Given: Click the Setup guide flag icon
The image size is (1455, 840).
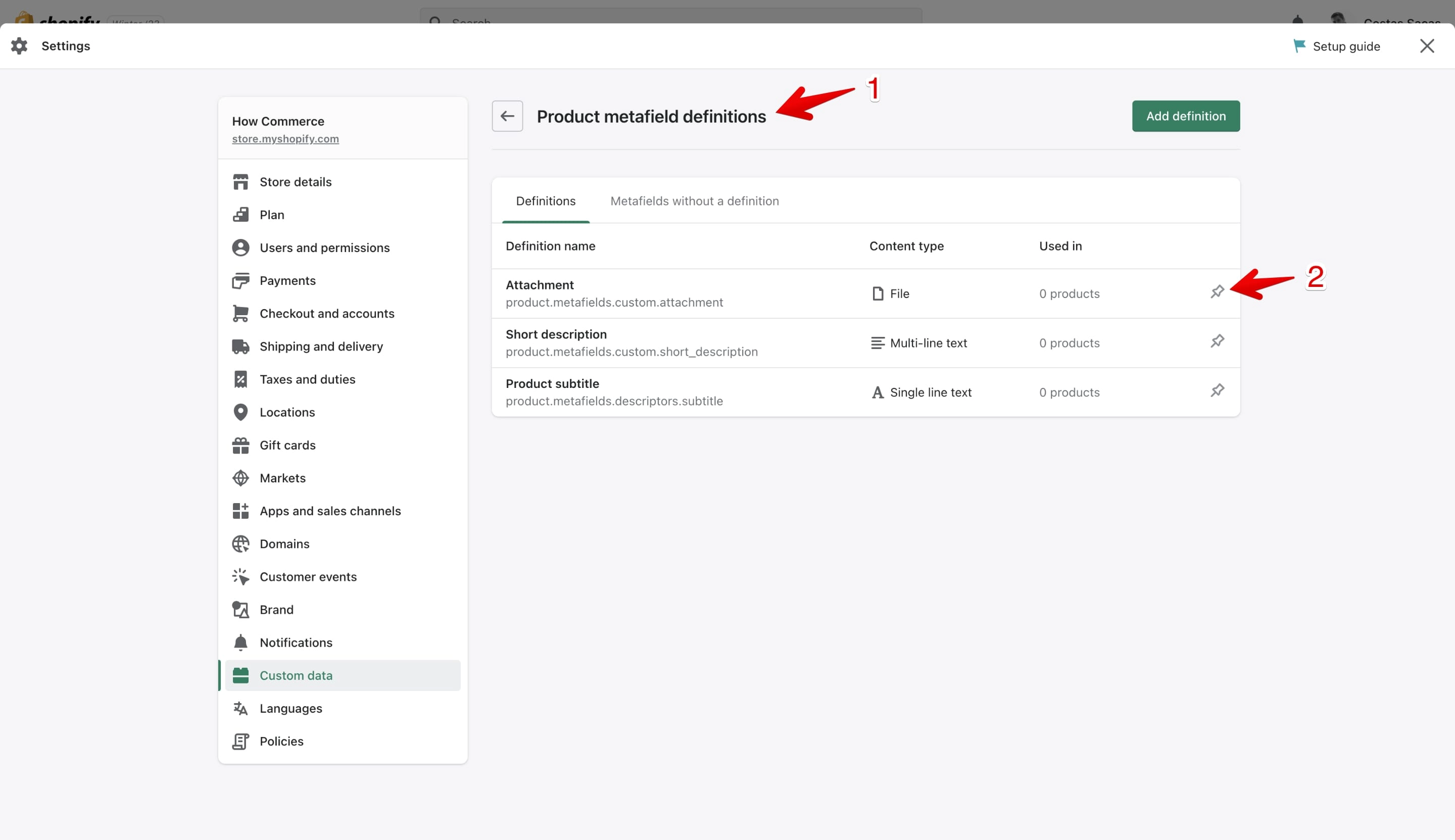Looking at the screenshot, I should pos(1299,46).
